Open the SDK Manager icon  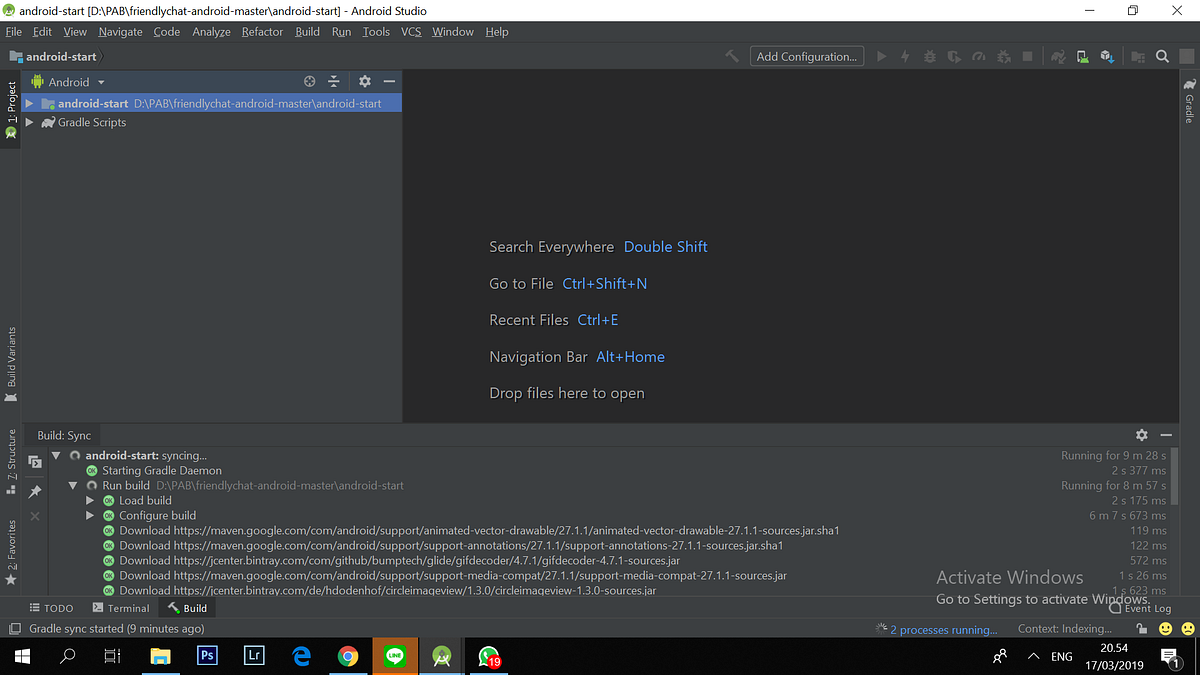point(1106,57)
